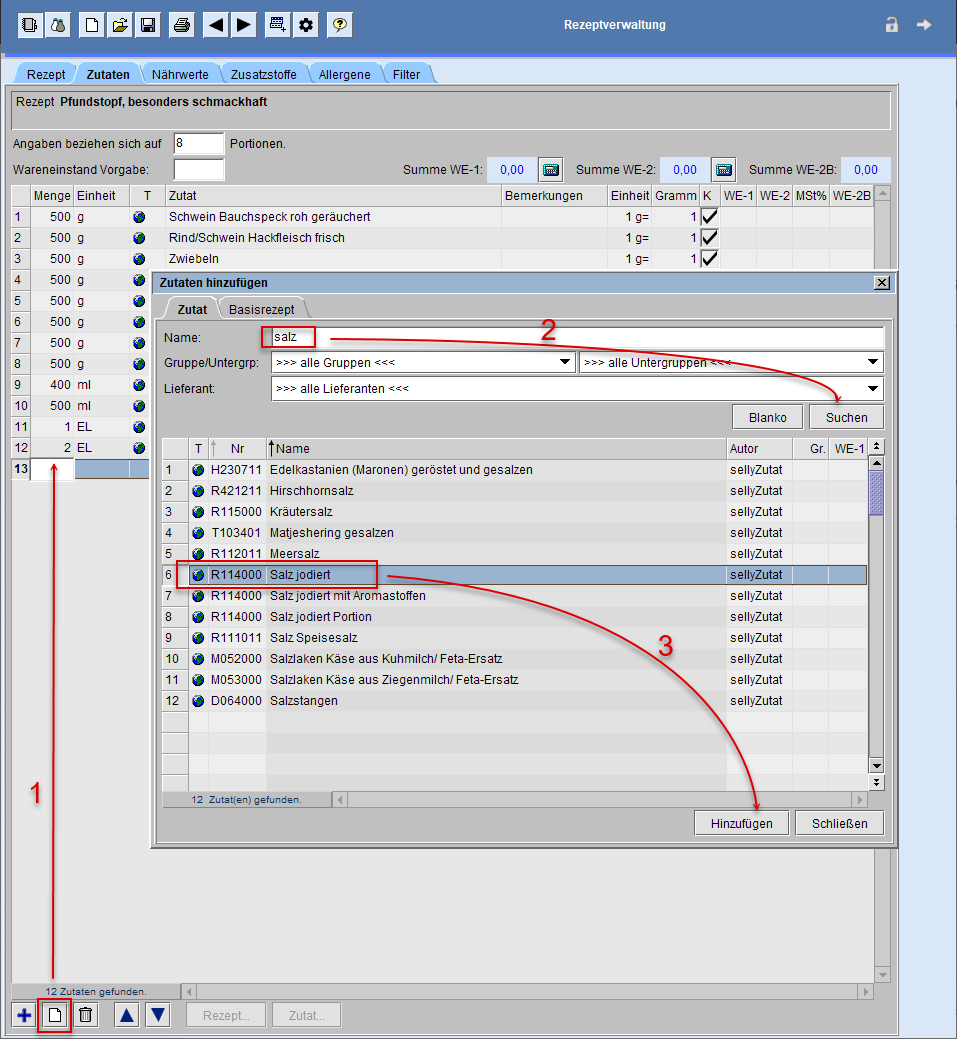Move ingredient up with blue triangle
Viewport: 957px width, 1039px height.
(x=127, y=1014)
